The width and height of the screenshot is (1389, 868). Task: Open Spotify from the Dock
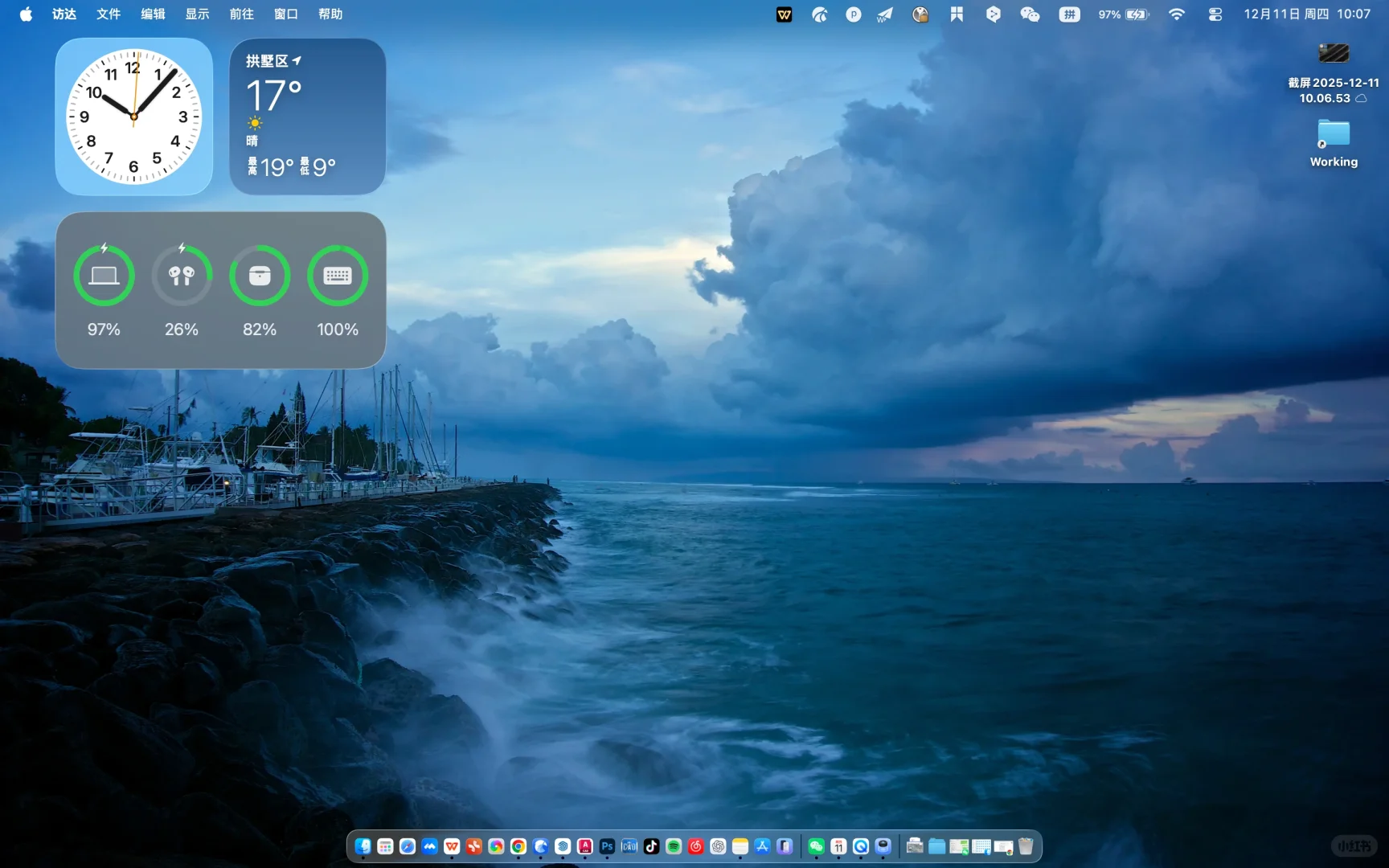point(674,845)
